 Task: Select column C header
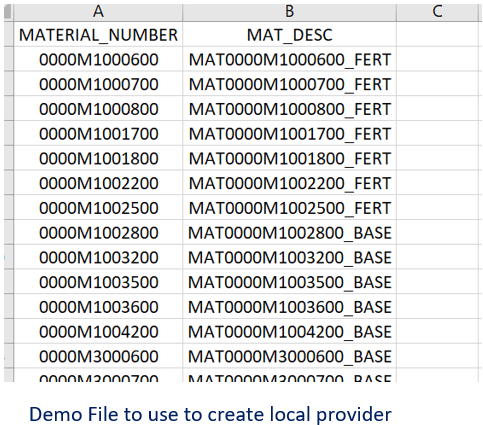(437, 12)
